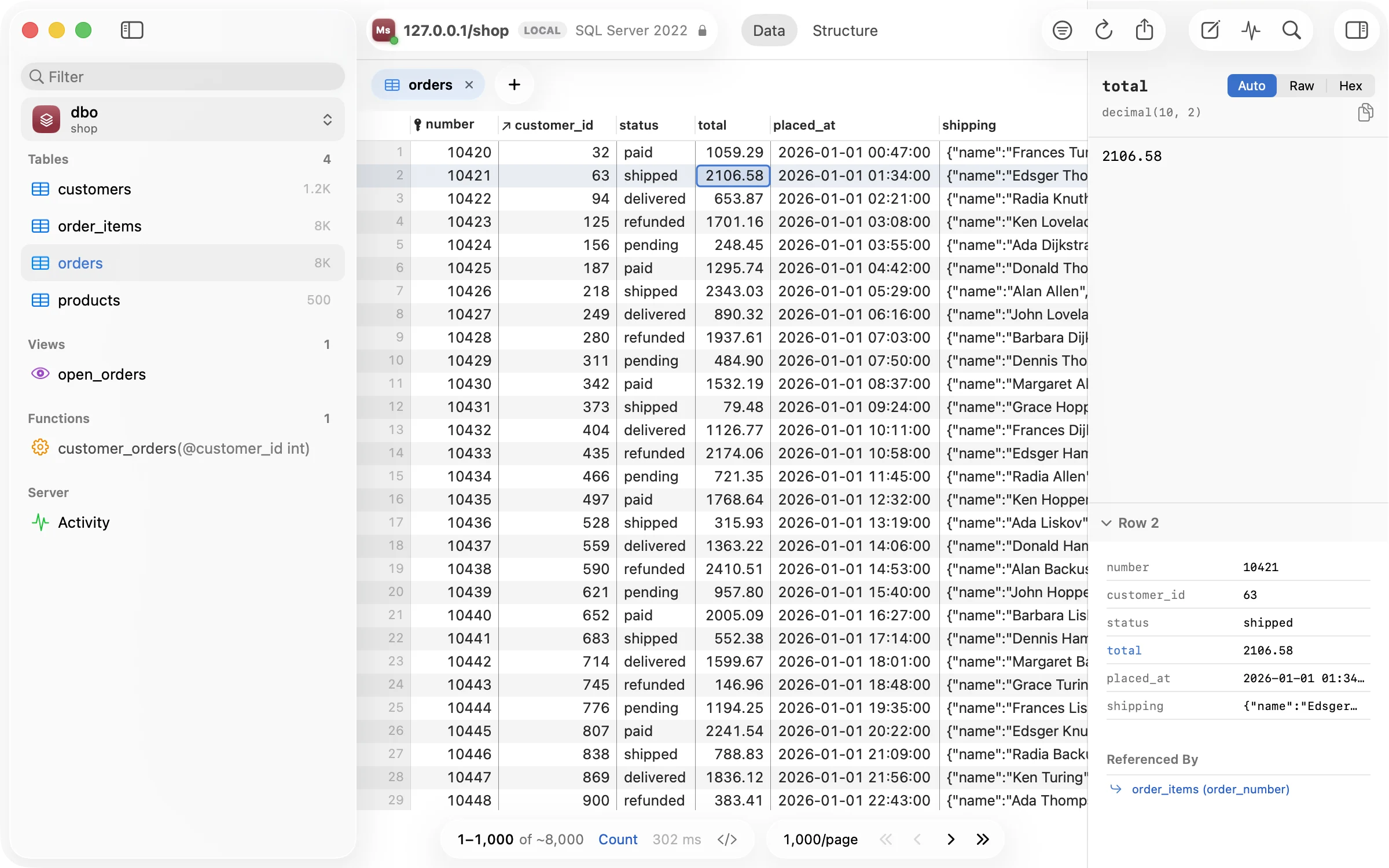Add a new tab with plus button
This screenshot has height=868, width=1389.
(514, 85)
